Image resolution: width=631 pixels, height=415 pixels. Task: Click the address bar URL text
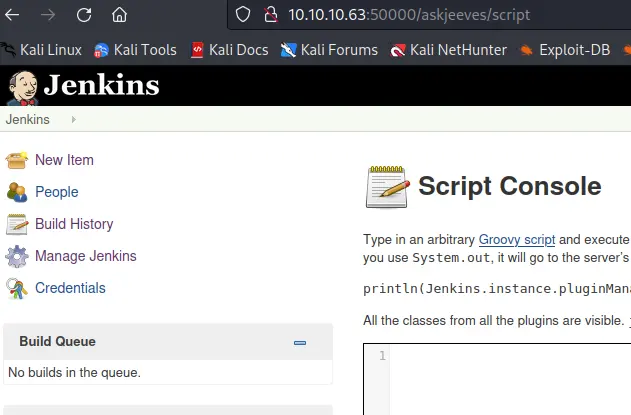[409, 15]
